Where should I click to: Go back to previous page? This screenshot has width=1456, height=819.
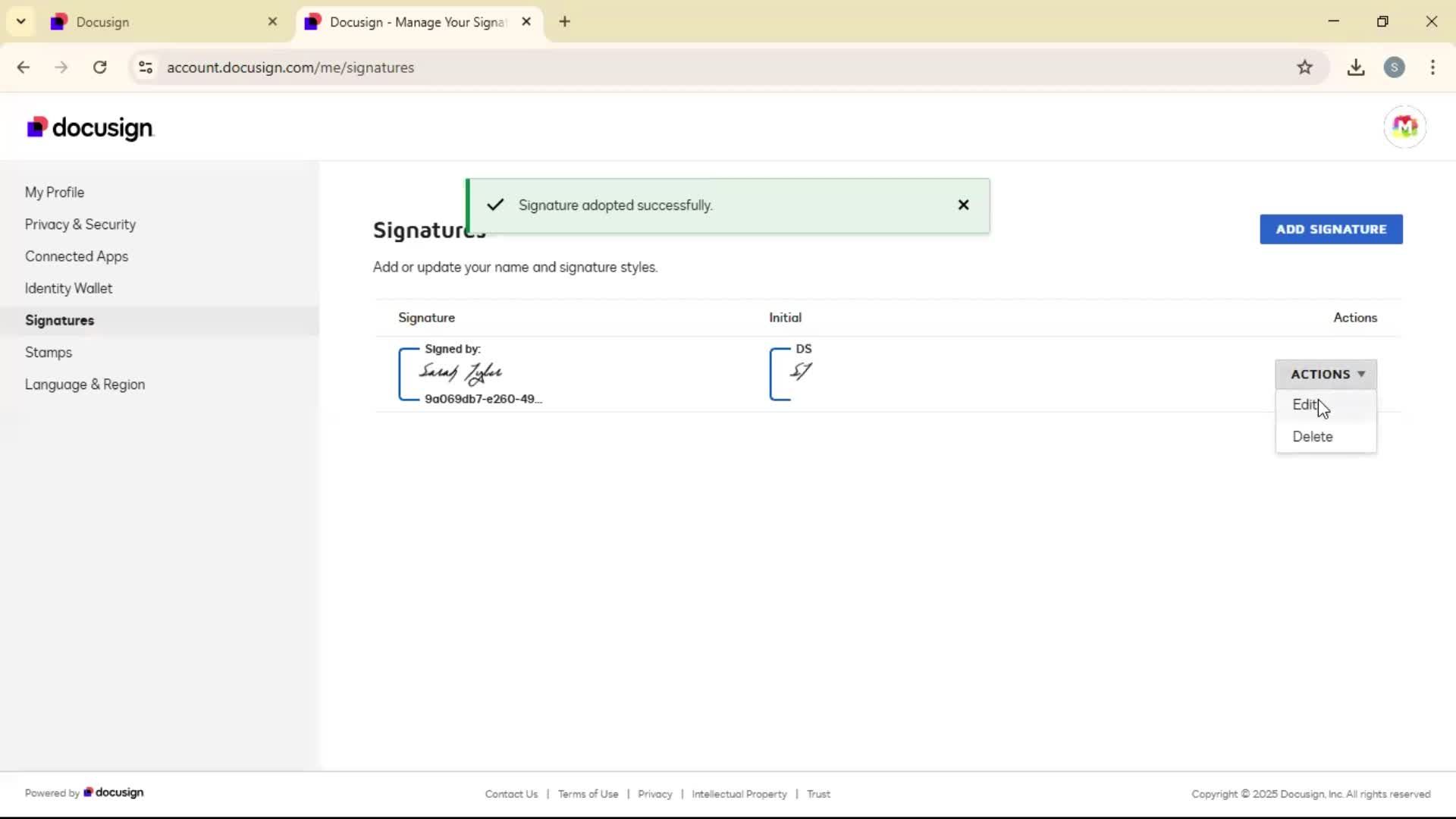(24, 67)
